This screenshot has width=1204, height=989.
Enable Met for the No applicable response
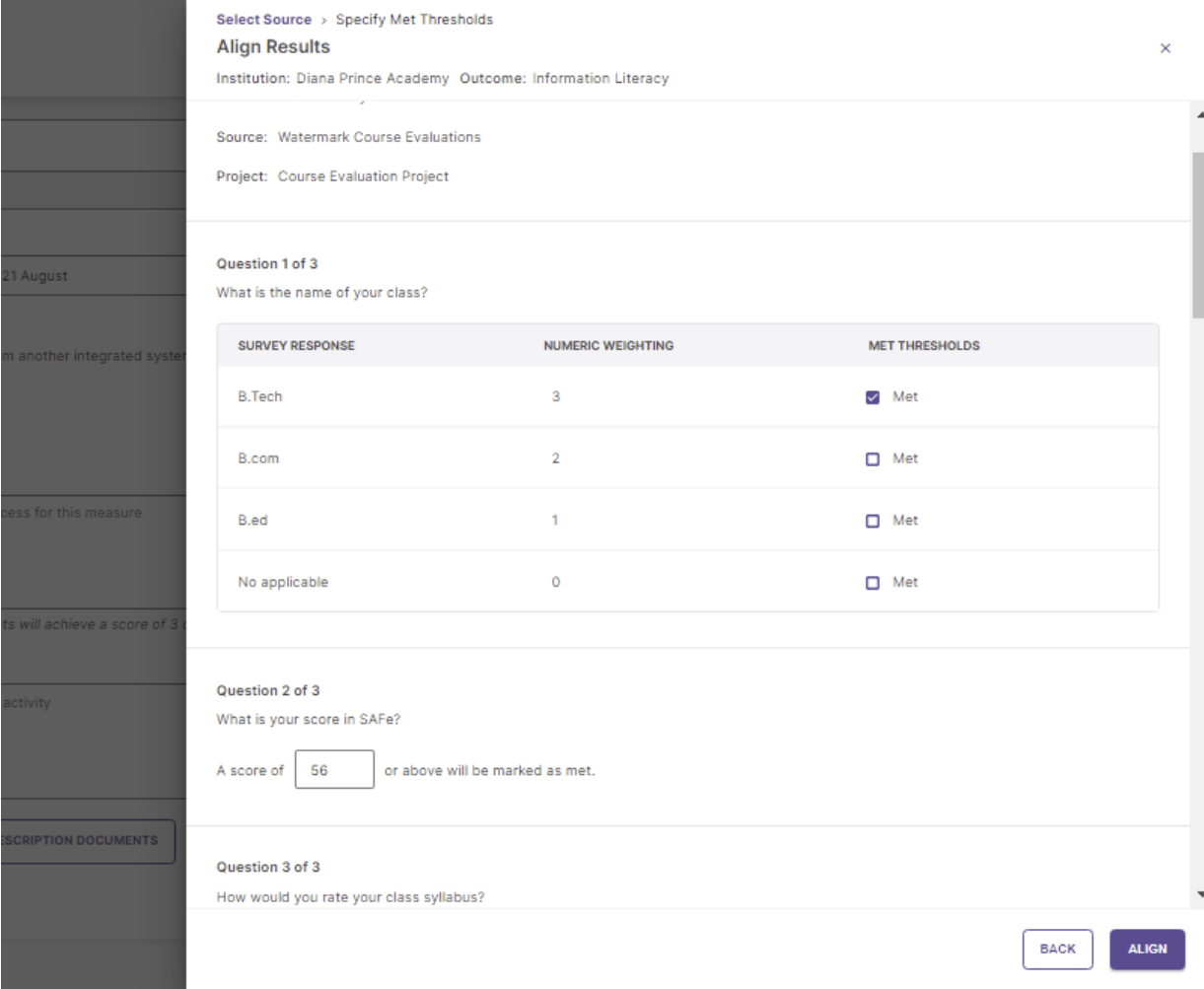[874, 582]
